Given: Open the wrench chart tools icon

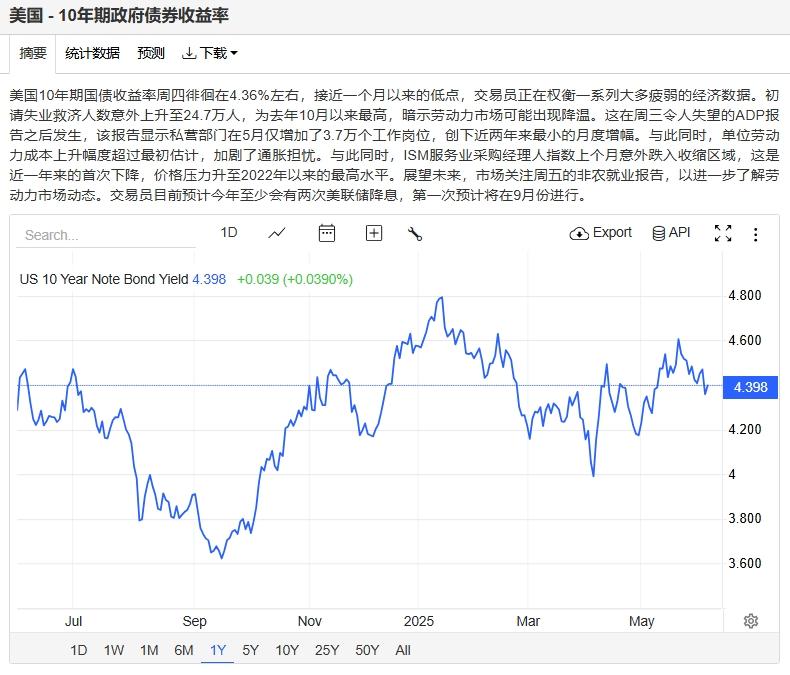Looking at the screenshot, I should tap(415, 234).
